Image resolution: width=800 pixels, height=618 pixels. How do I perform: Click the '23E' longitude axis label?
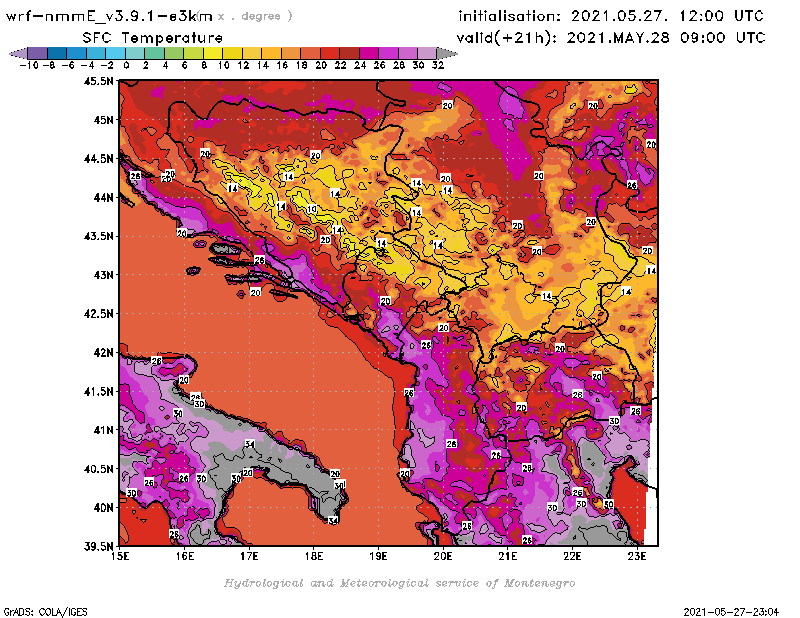point(637,556)
